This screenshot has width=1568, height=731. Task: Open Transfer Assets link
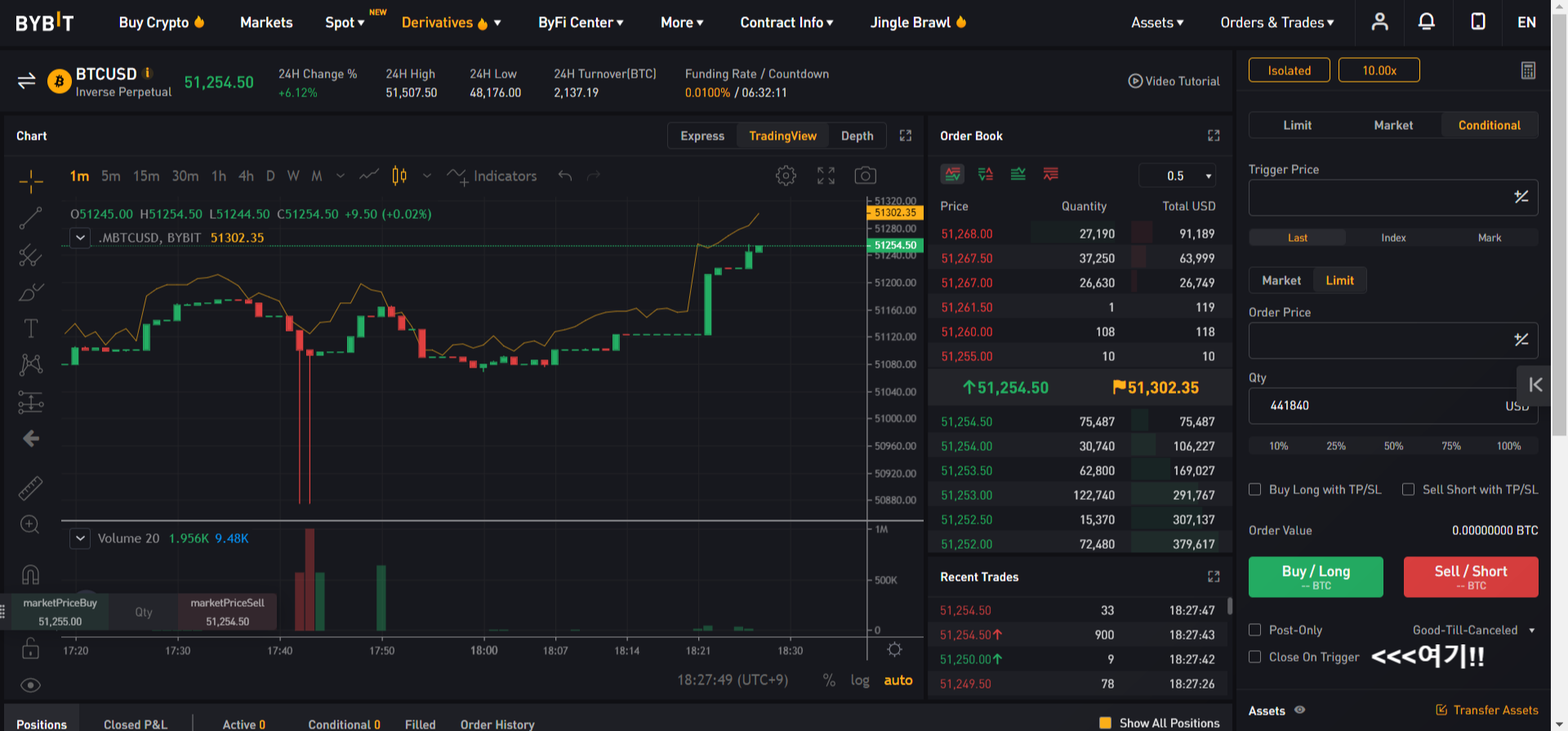[1487, 710]
